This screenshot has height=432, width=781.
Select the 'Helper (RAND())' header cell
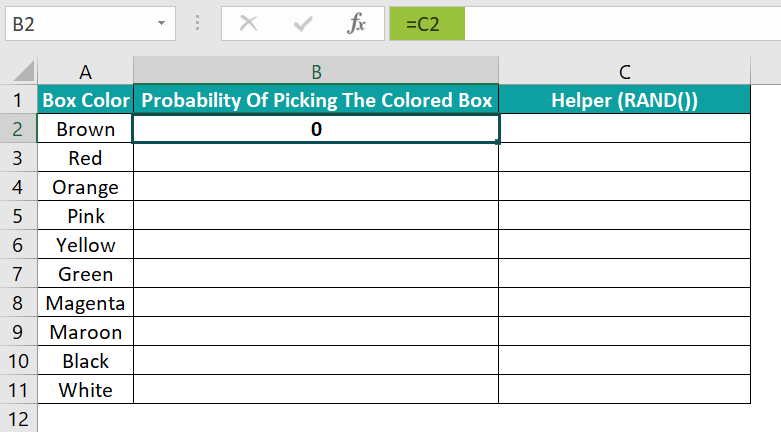(x=625, y=100)
